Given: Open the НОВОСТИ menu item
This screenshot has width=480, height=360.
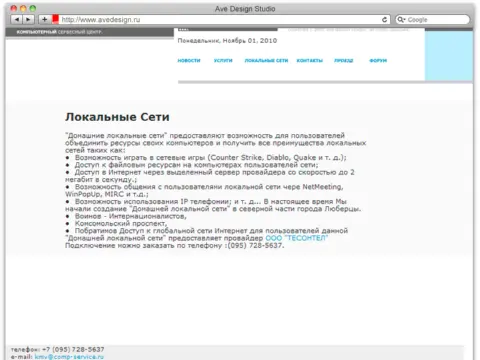Looking at the screenshot, I should pos(189,60).
